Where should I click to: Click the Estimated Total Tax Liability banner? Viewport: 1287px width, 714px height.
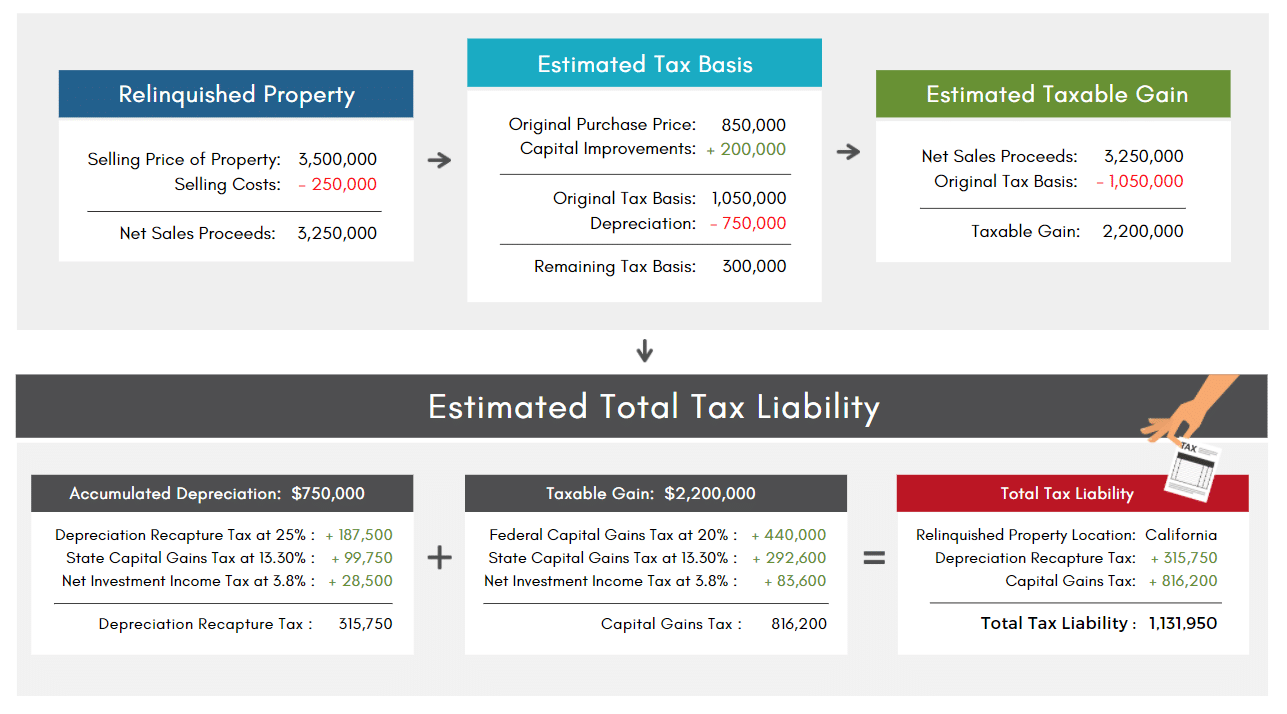642,406
